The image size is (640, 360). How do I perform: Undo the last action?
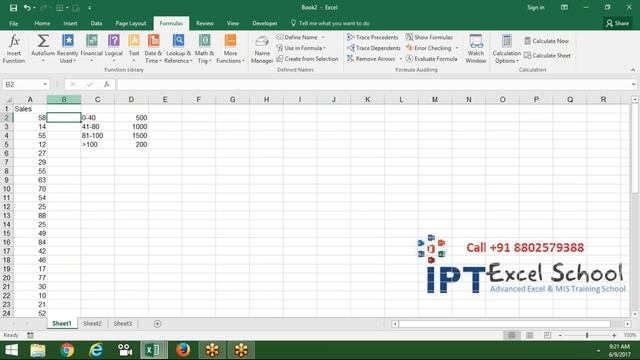tap(27, 7)
